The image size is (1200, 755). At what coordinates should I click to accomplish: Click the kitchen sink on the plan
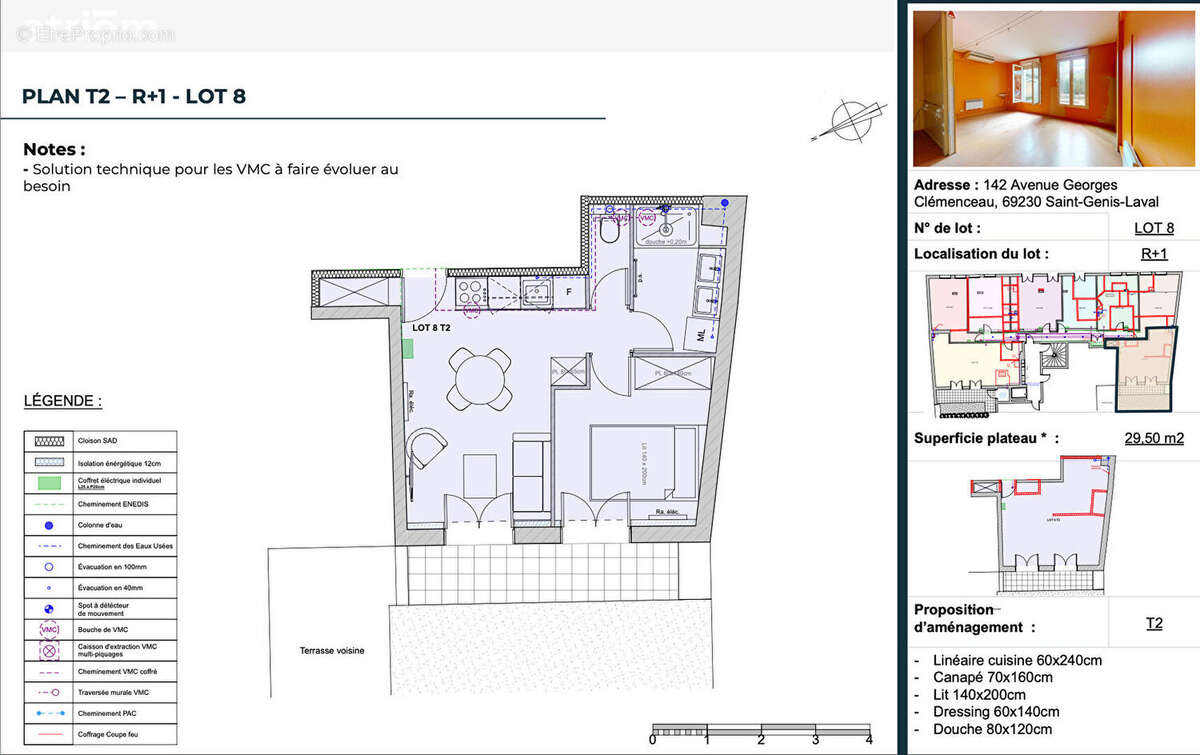(537, 291)
